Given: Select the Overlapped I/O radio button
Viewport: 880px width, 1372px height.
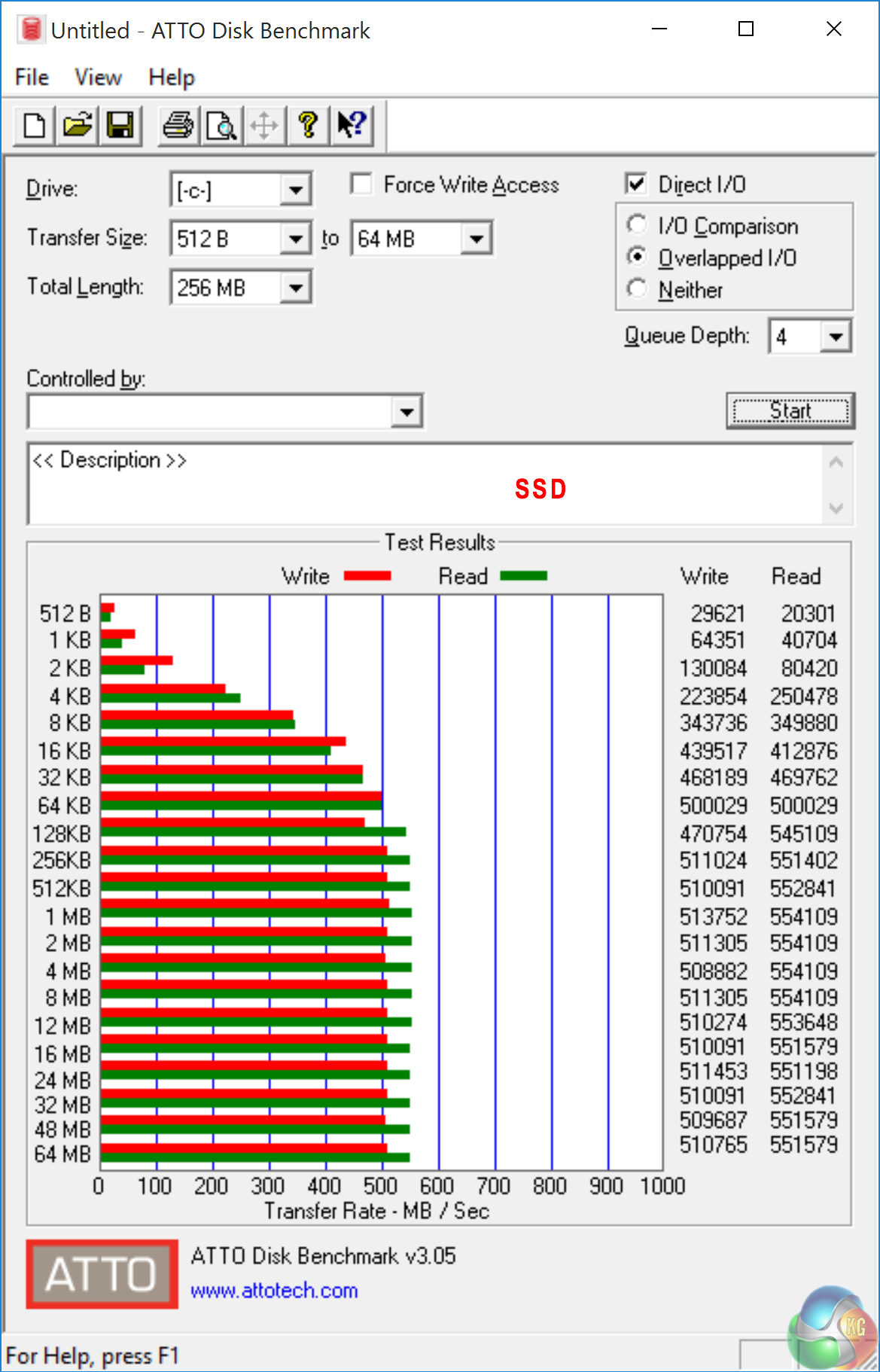Looking at the screenshot, I should coord(637,257).
